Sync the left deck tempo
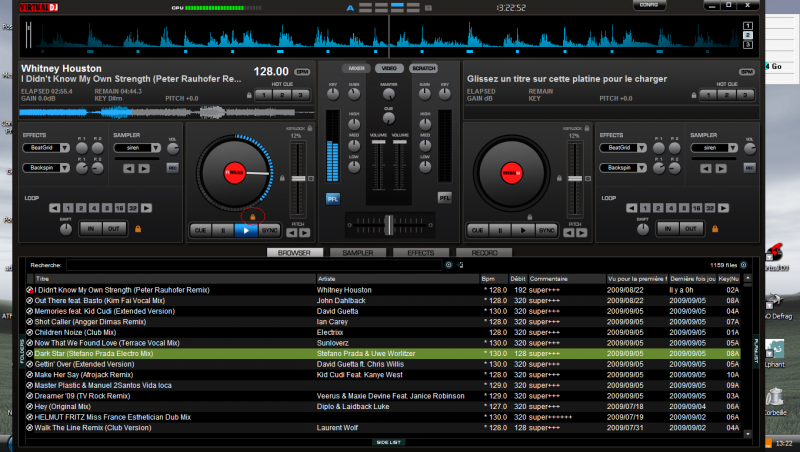The width and height of the screenshot is (800, 452). (269, 231)
